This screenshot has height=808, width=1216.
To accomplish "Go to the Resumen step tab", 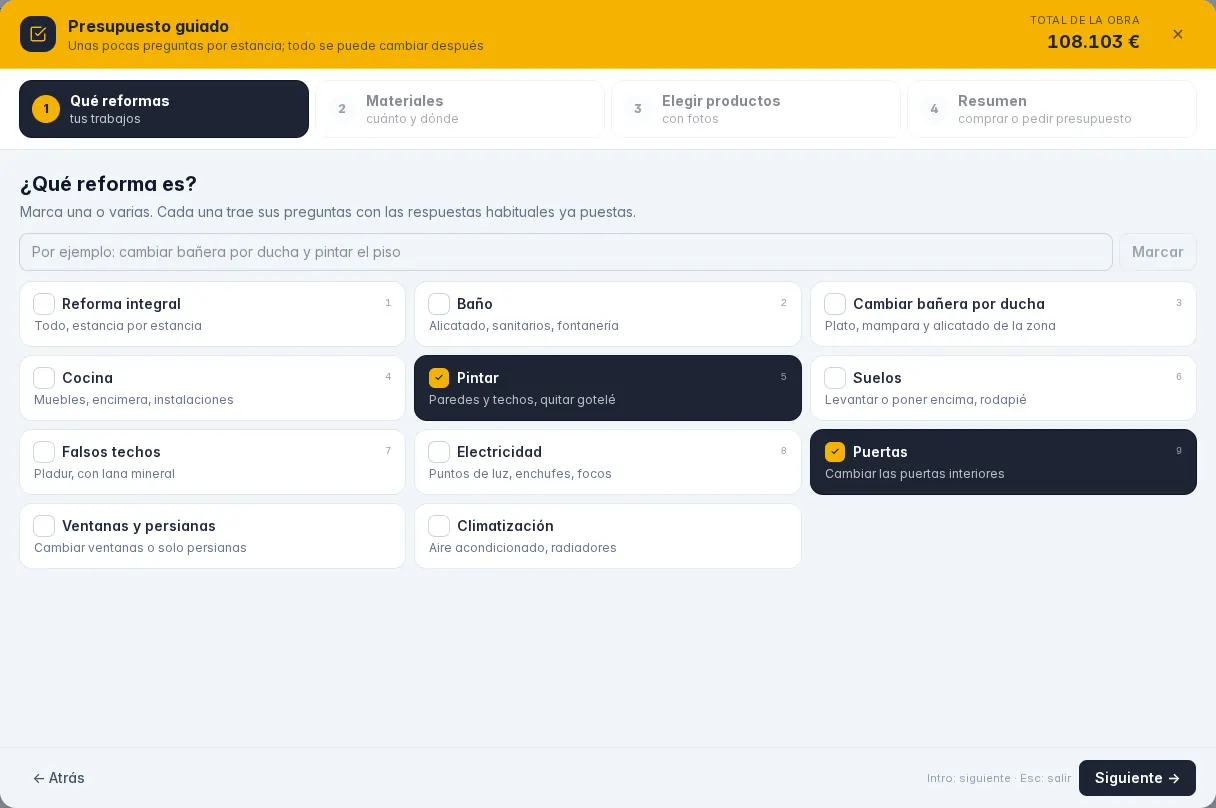I will (x=1052, y=109).
